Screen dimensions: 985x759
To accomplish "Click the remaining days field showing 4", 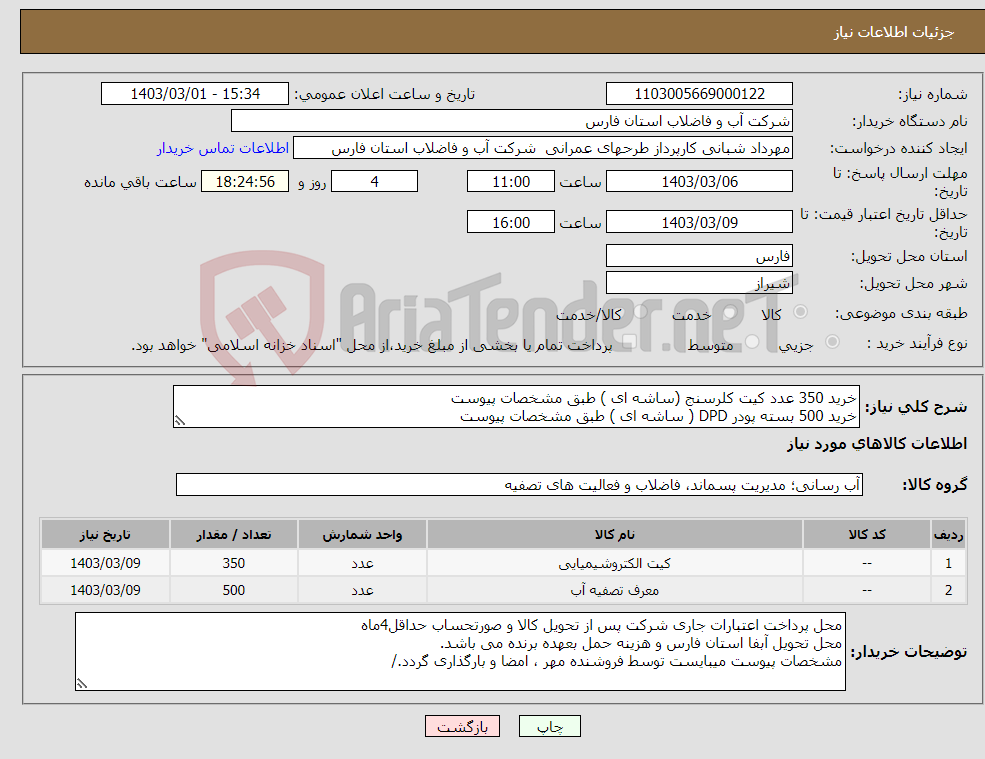I will coord(374,182).
